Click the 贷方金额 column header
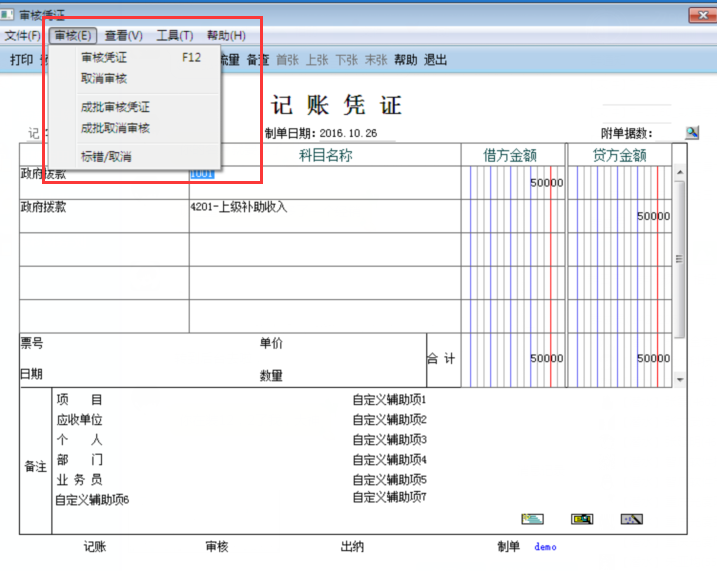 tap(620, 155)
